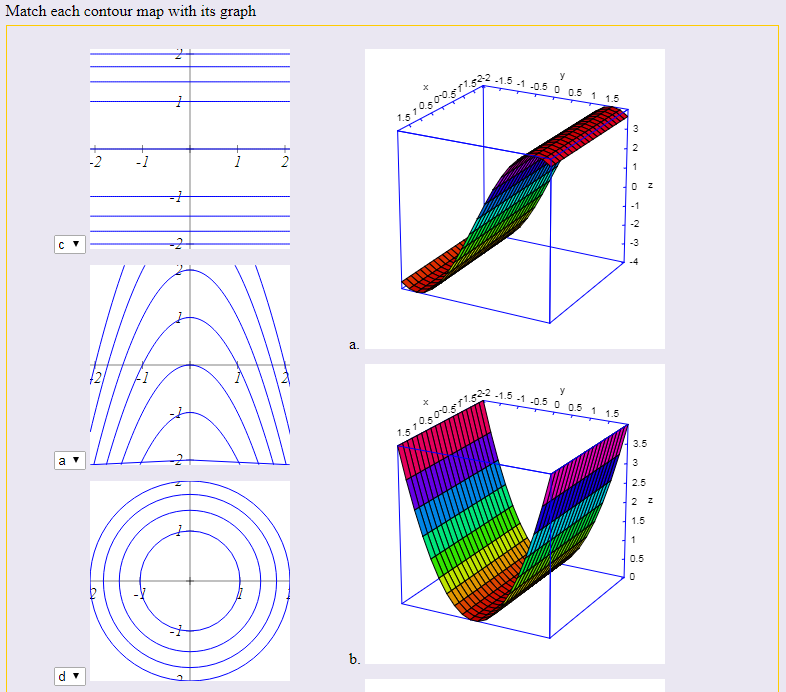Select the U-shaped trough 3D surface graph

pyautogui.click(x=514, y=513)
